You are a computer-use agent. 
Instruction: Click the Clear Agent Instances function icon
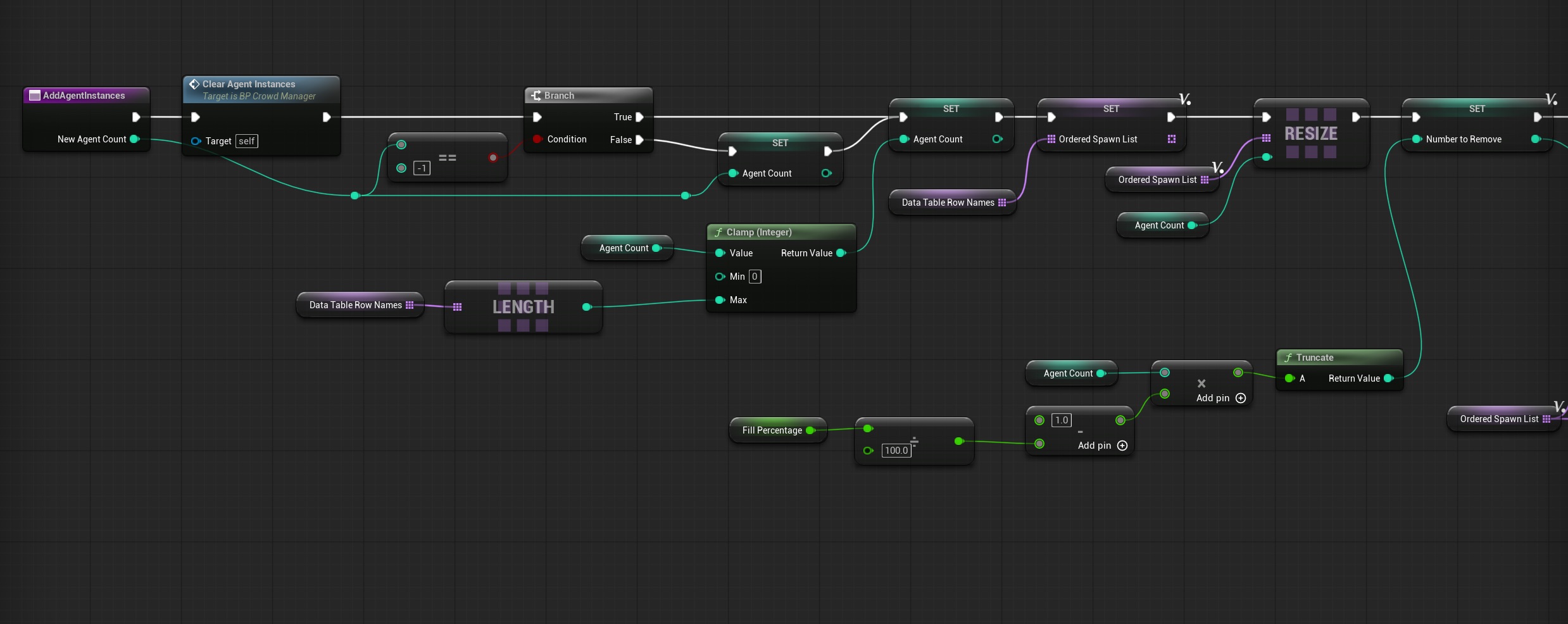[194, 84]
